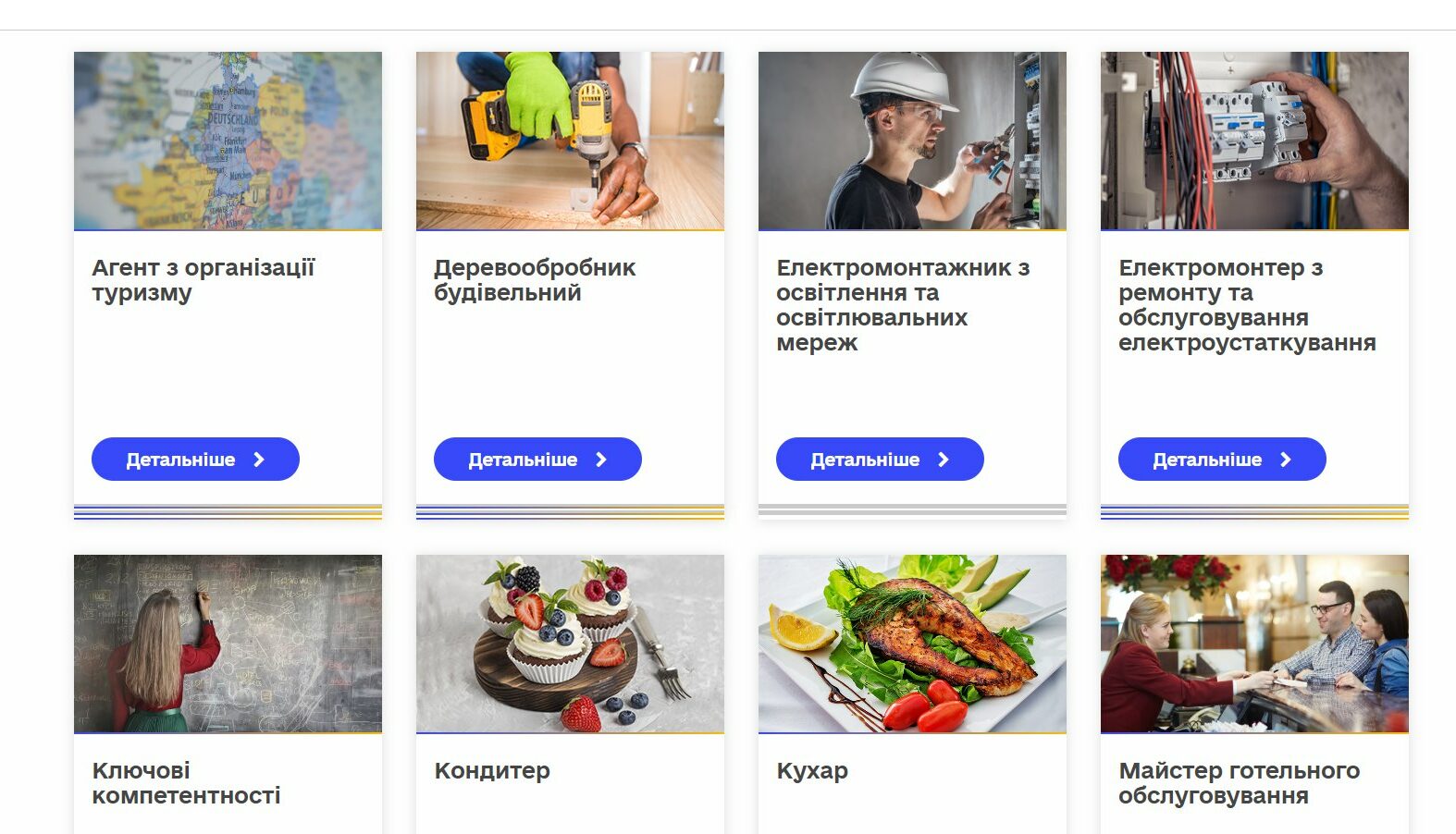Click chevron arrow in tourism agent's Детальніше button
The width and height of the screenshot is (1456, 834).
259,460
